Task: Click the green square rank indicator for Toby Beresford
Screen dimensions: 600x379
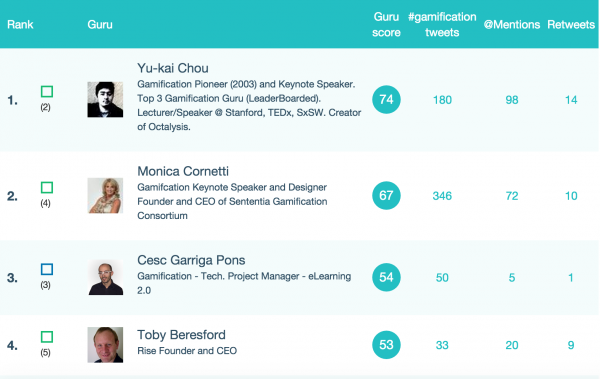Action: (x=47, y=337)
